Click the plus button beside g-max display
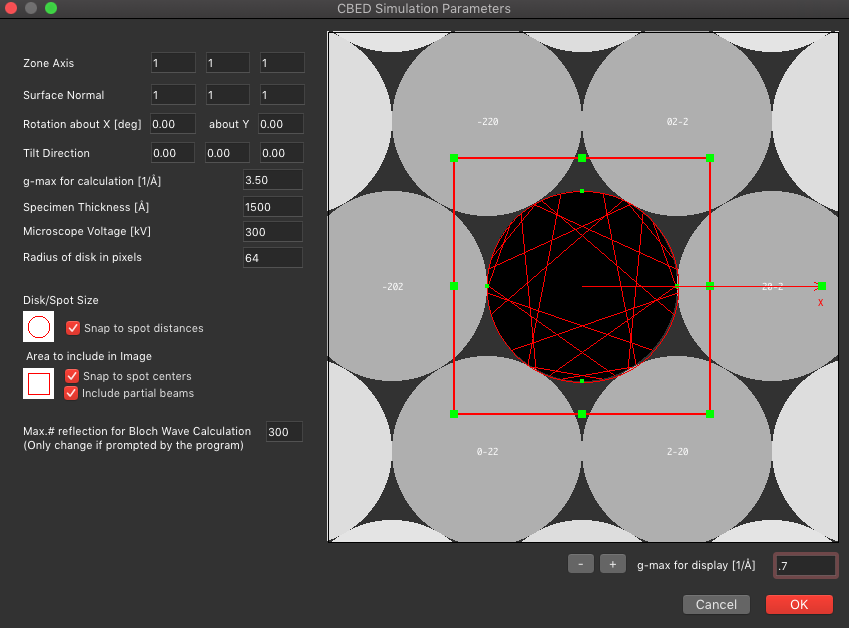849x628 pixels. [612, 564]
